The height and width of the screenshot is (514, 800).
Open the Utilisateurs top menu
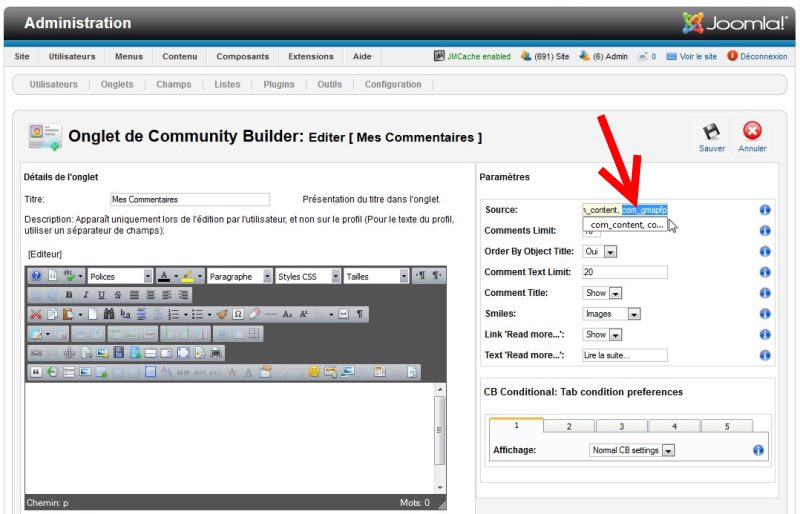click(72, 56)
